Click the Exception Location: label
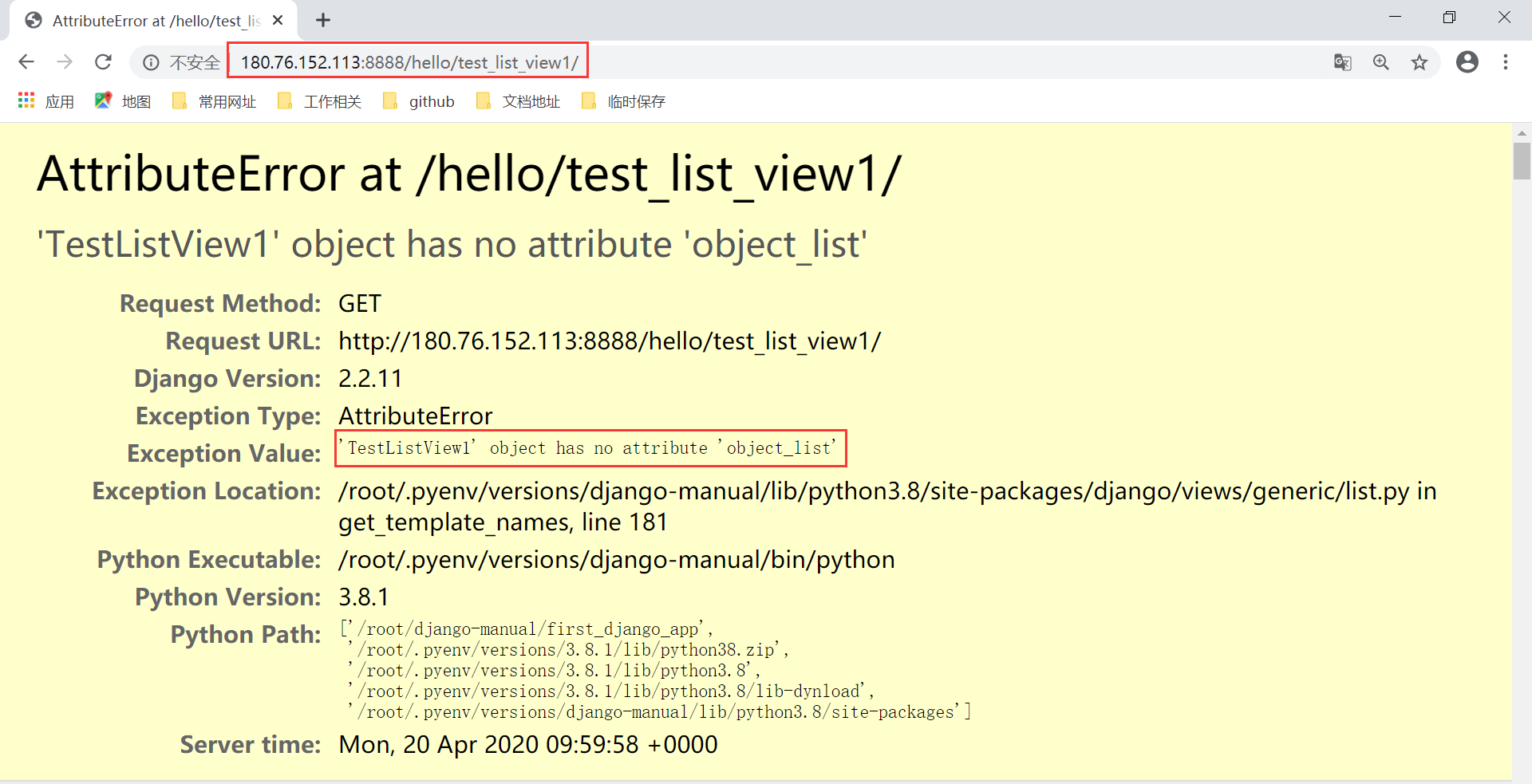Image resolution: width=1532 pixels, height=784 pixels. [x=207, y=491]
